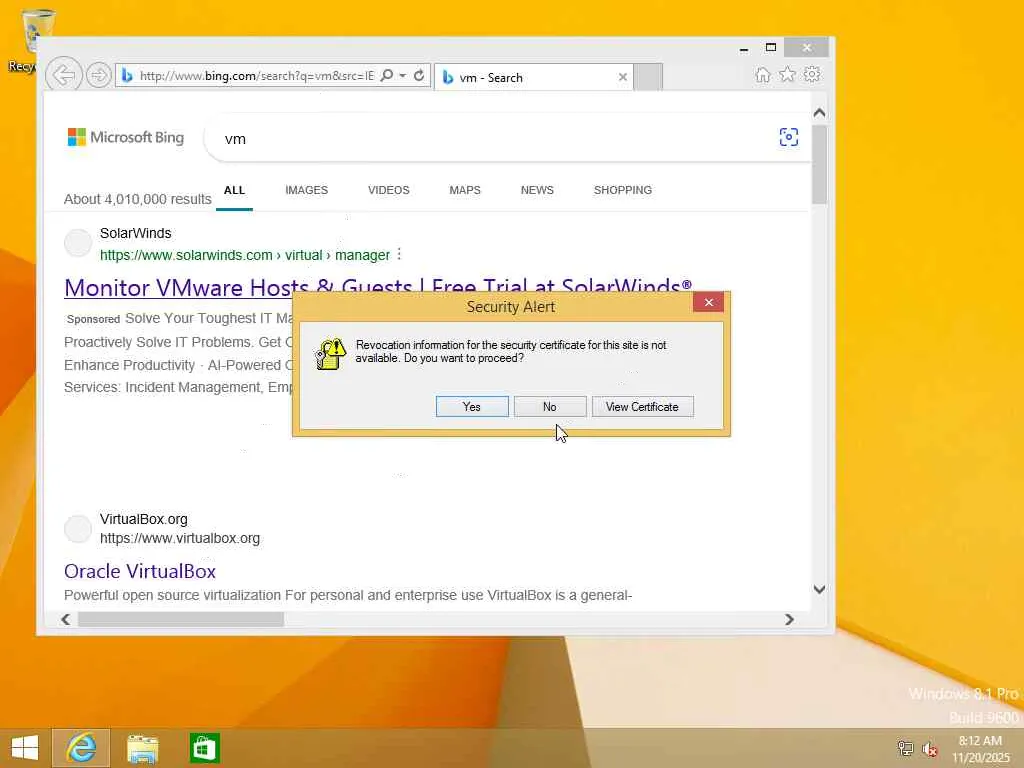Click the VirtualBox.org site favicon circle
This screenshot has width=1024, height=768.
tap(78, 528)
